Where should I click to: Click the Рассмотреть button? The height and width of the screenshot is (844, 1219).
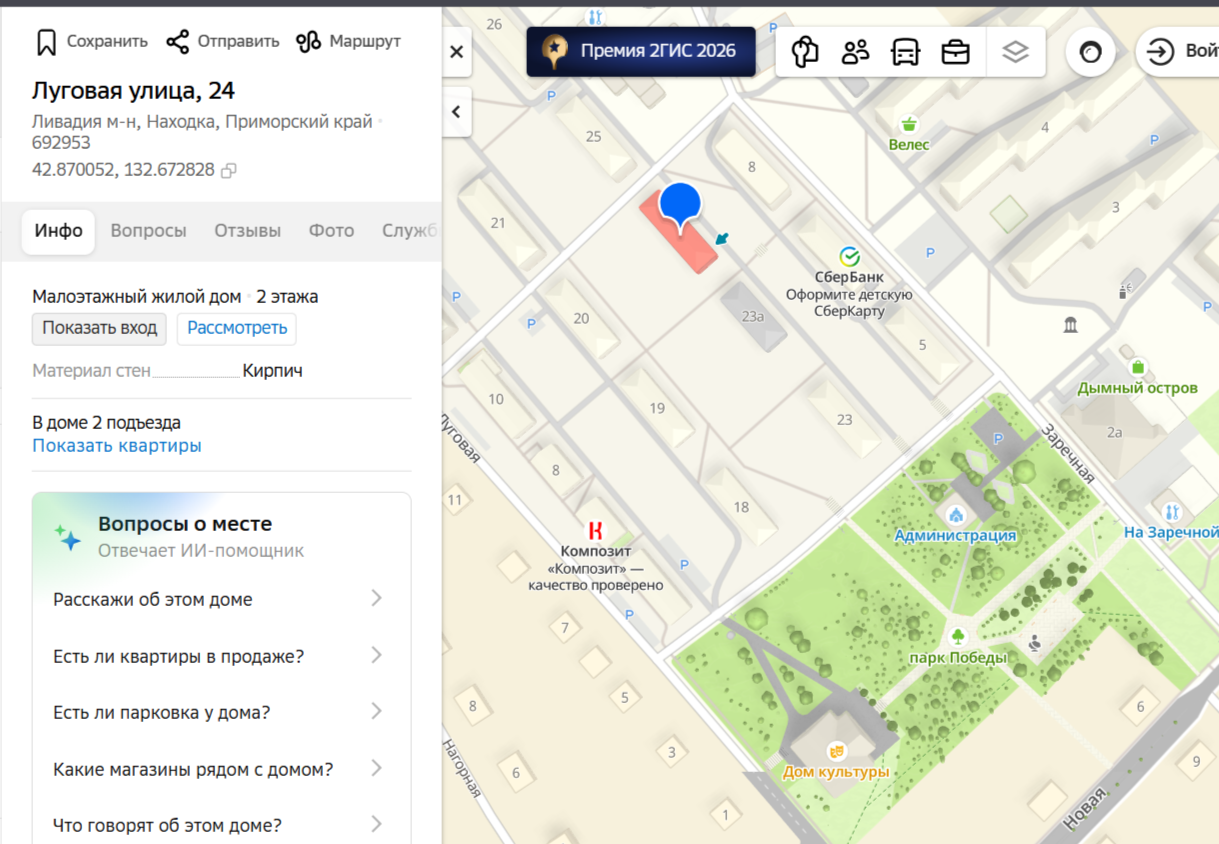pos(237,328)
